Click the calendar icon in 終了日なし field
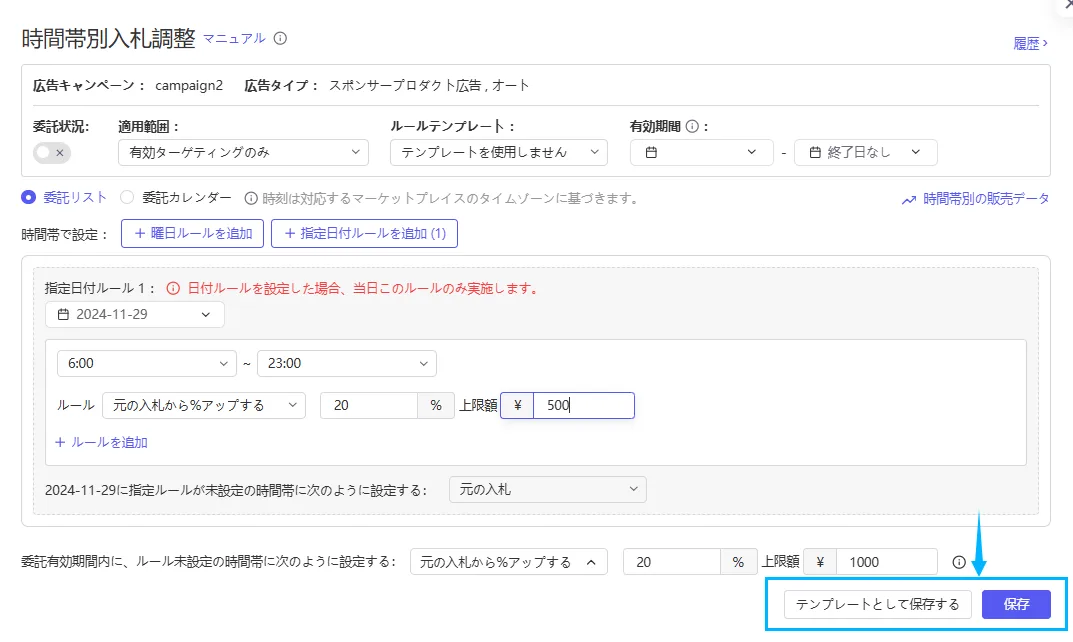The height and width of the screenshot is (642, 1073). coord(815,153)
